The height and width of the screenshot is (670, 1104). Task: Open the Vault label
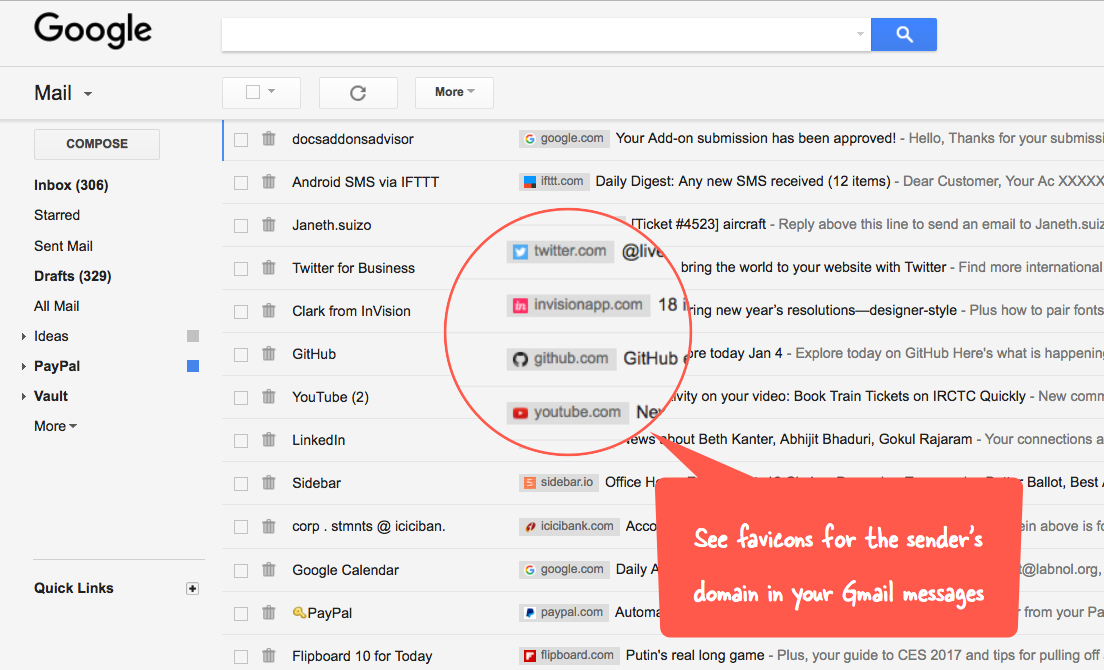[x=51, y=396]
